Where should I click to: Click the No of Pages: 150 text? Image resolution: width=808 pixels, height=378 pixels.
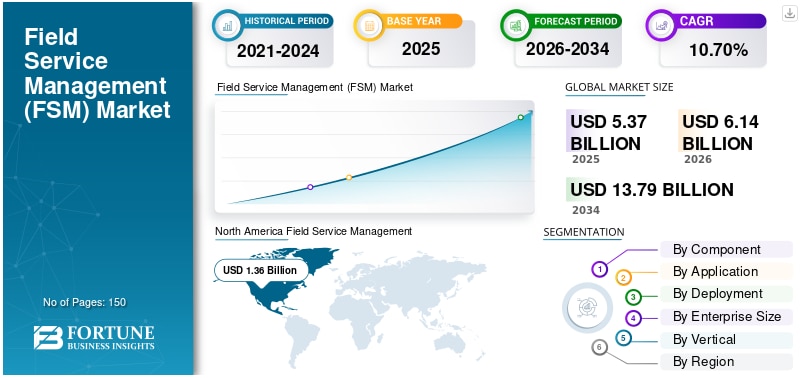(85, 302)
